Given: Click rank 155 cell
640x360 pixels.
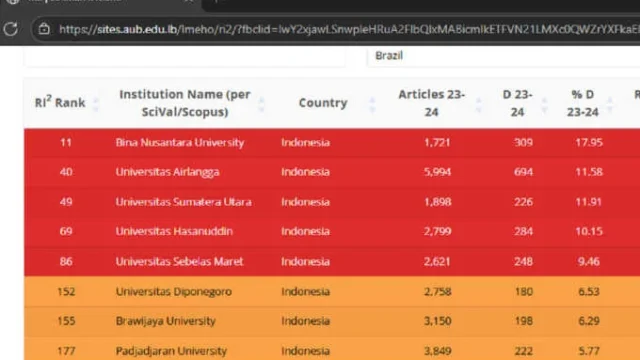Looking at the screenshot, I should [66, 321].
